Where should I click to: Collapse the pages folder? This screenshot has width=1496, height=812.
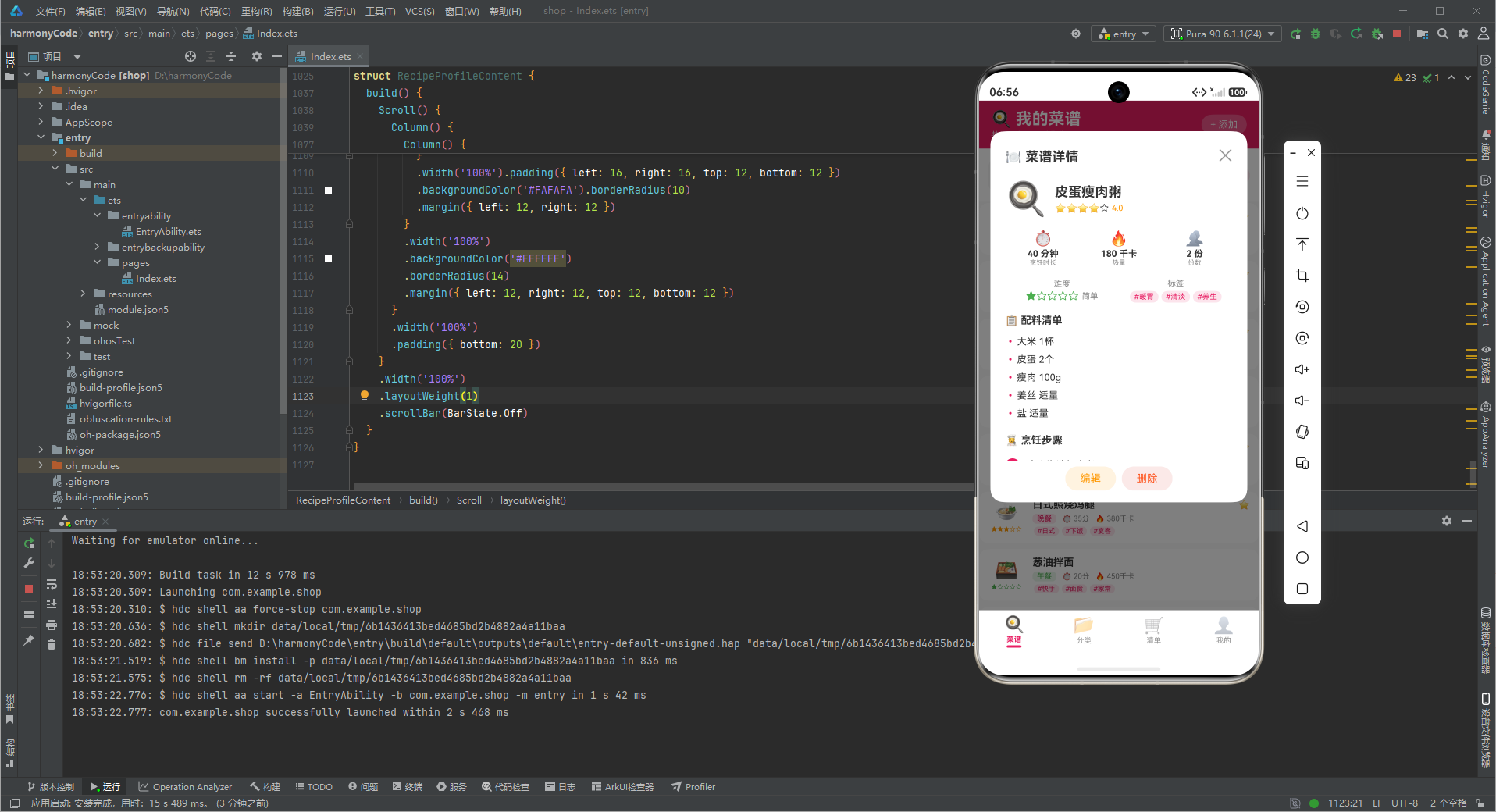[97, 262]
